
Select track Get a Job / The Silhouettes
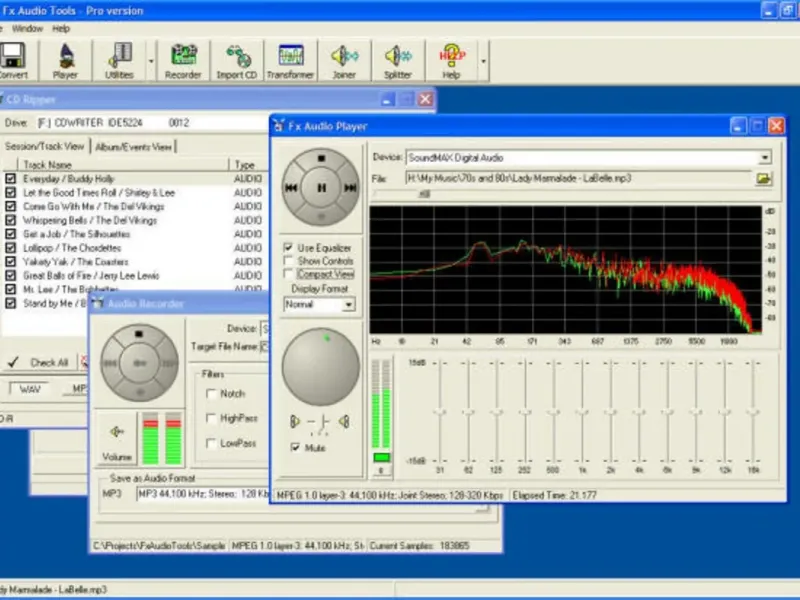click(x=77, y=234)
